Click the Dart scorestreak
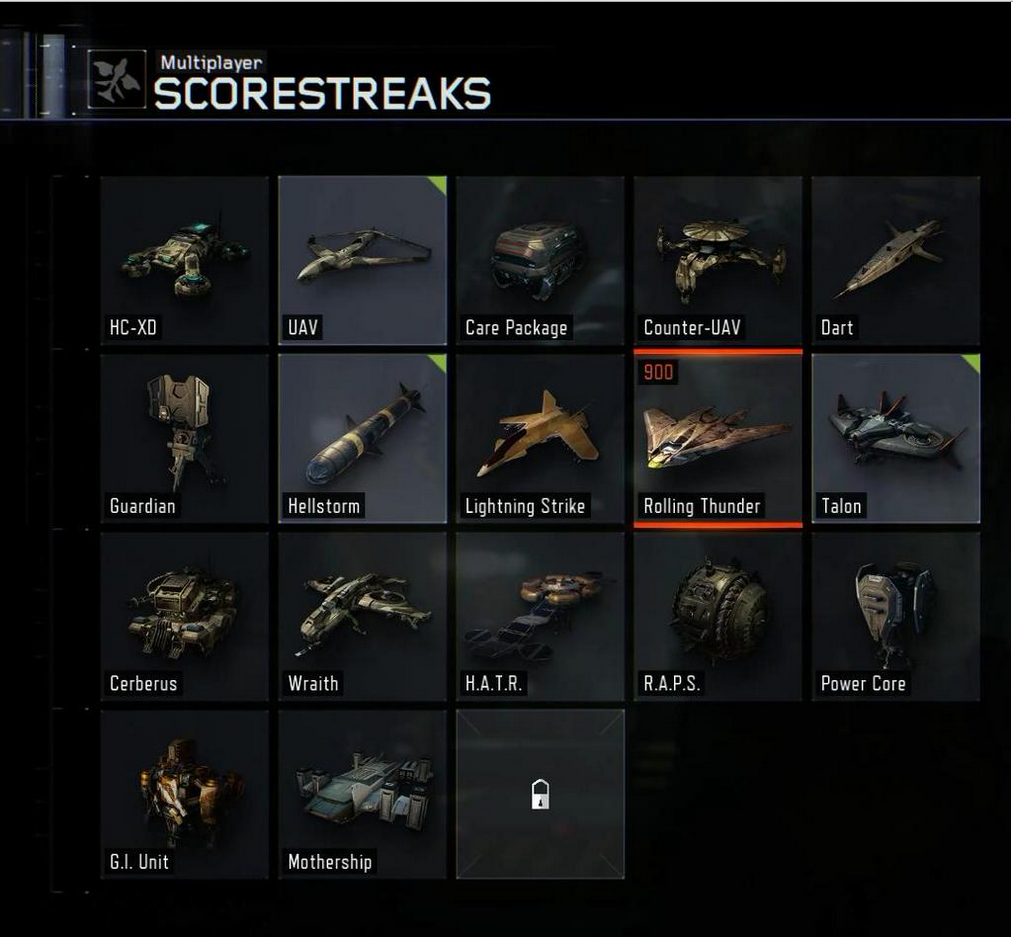 895,260
